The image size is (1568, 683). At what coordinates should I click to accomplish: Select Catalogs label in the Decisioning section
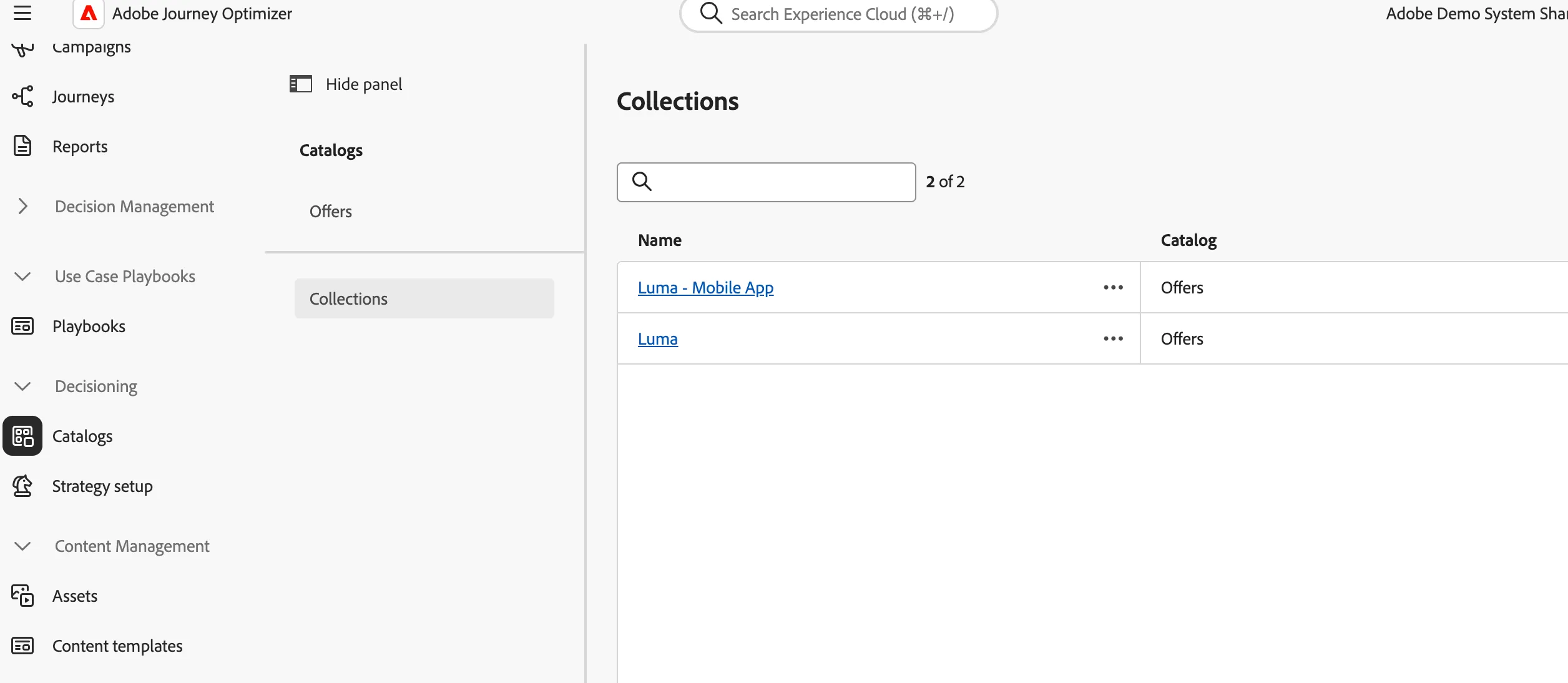point(82,436)
